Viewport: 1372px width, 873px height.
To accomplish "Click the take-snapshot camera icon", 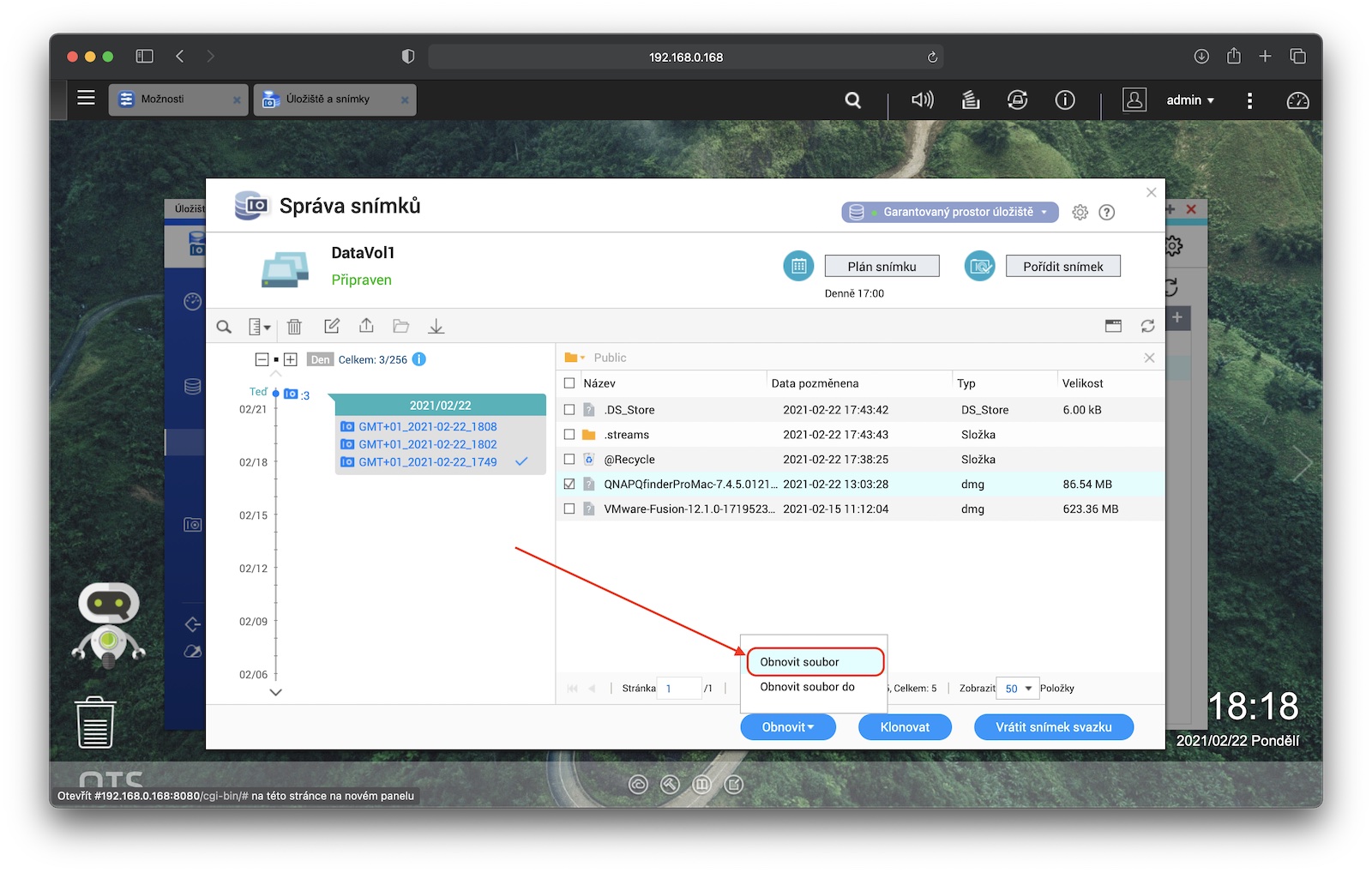I will (979, 266).
